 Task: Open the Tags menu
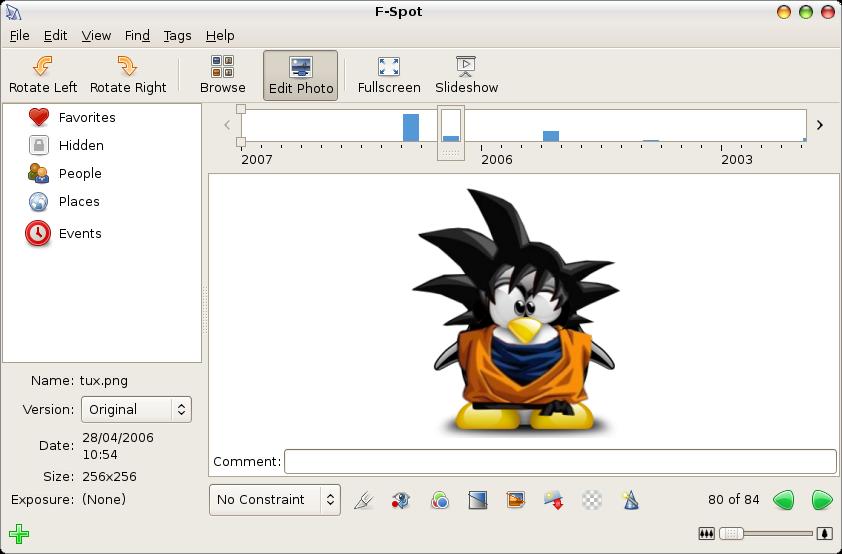[x=177, y=36]
